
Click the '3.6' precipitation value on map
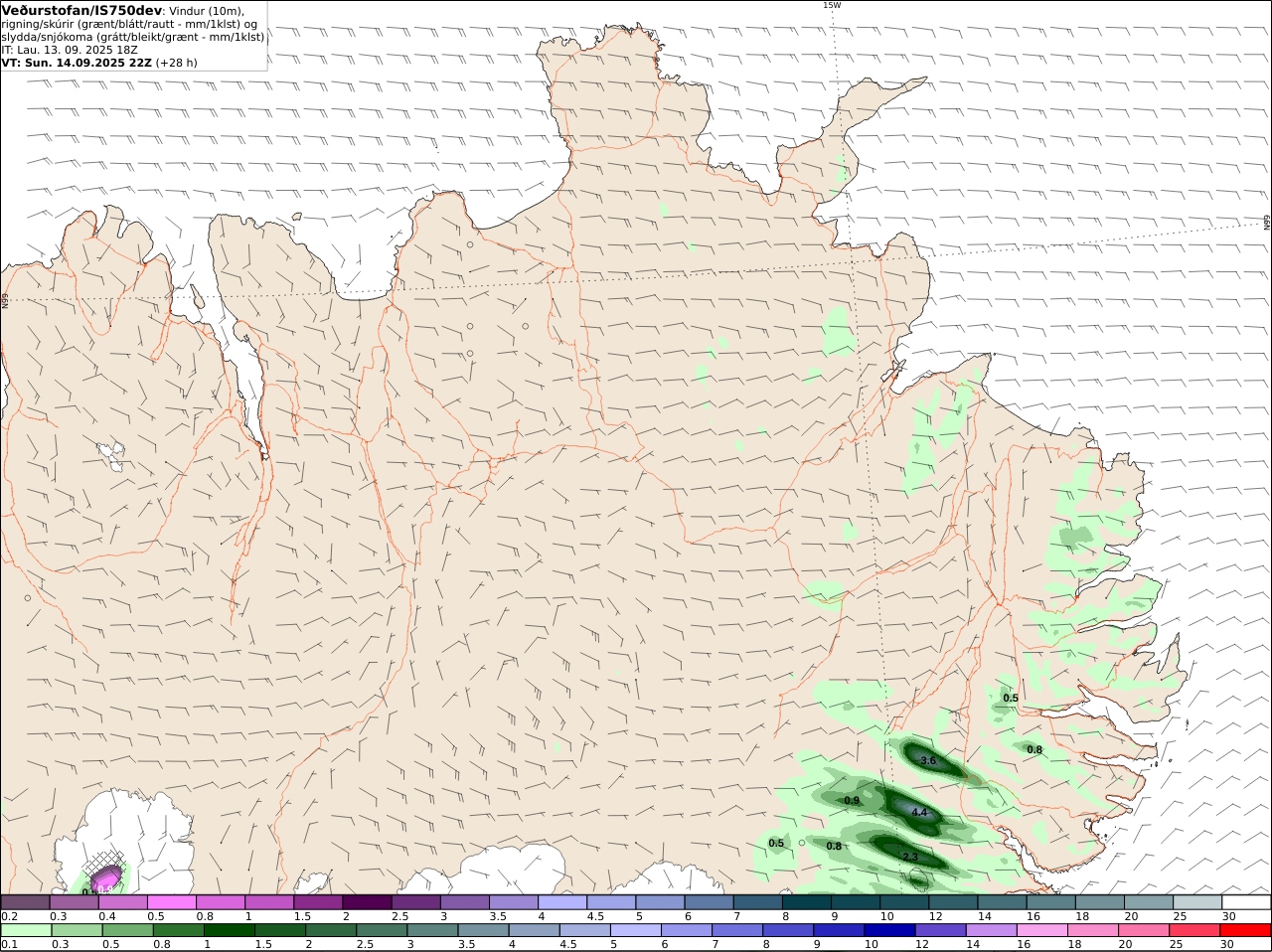pos(928,760)
